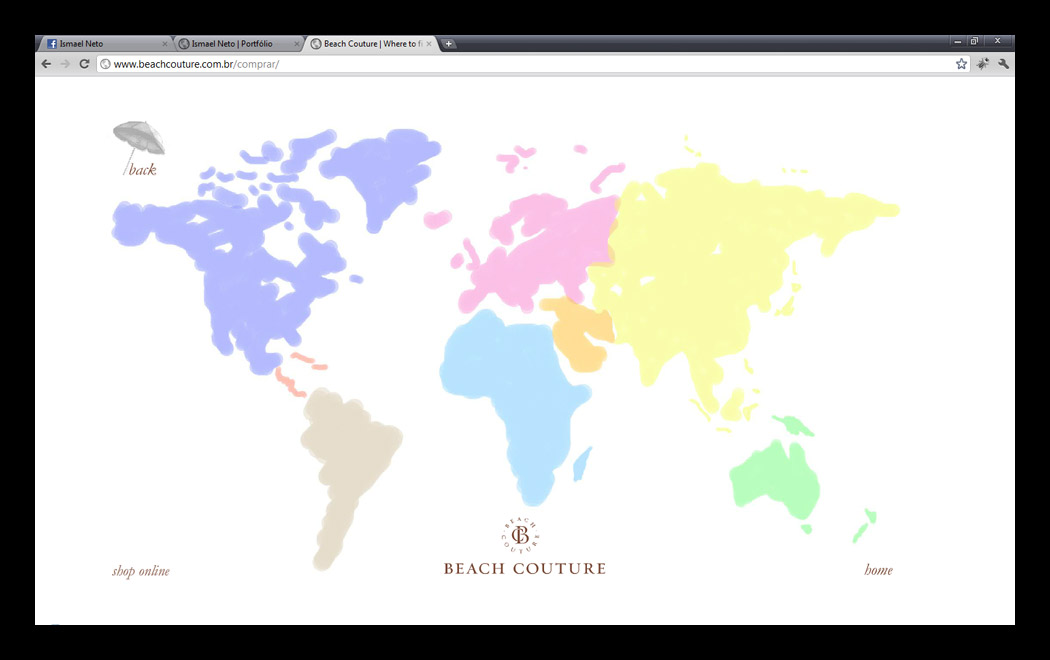This screenshot has height=660, width=1050.
Task: Open the shop online link
Action: click(x=141, y=571)
